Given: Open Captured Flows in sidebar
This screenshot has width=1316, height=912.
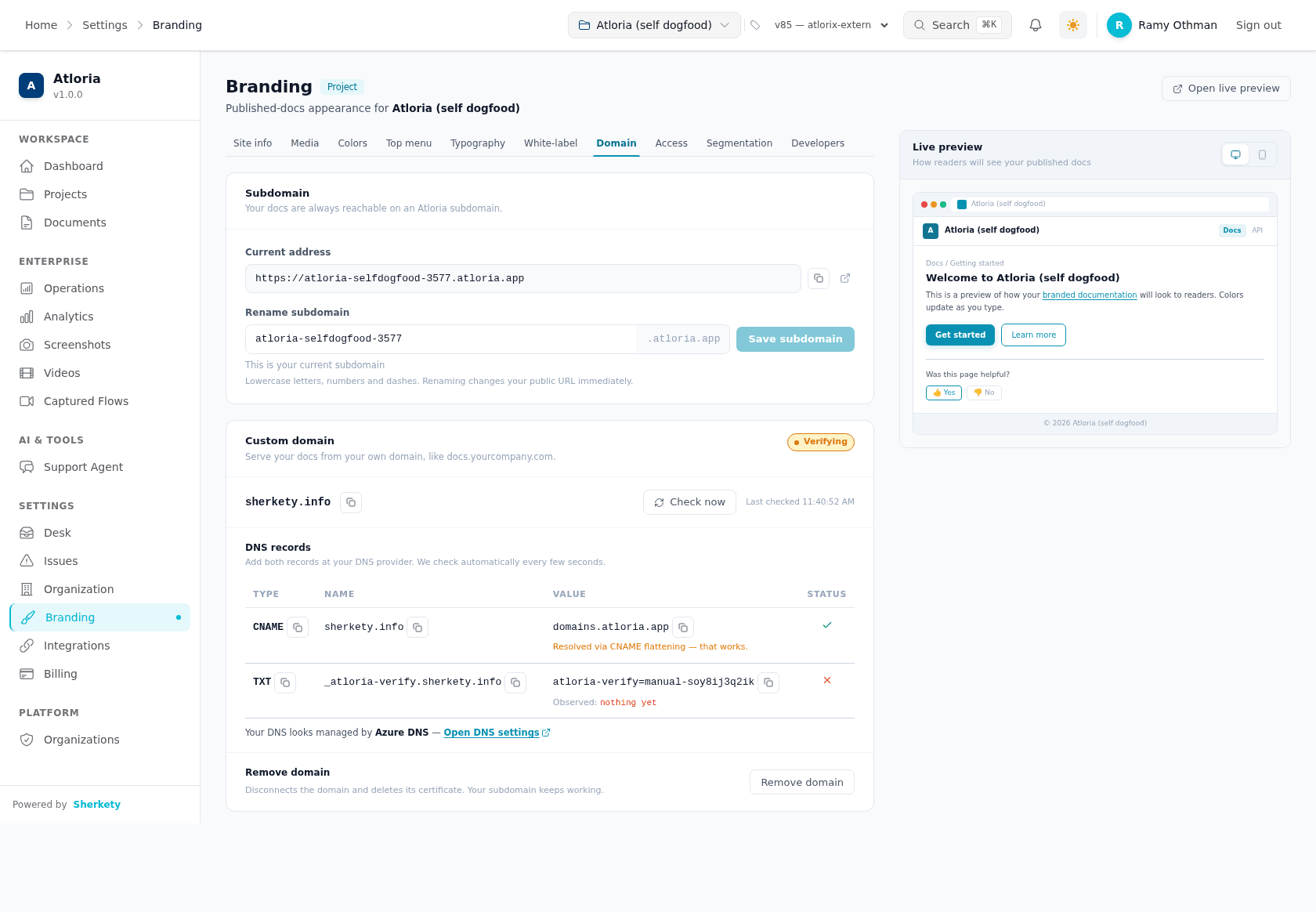Looking at the screenshot, I should [100, 401].
